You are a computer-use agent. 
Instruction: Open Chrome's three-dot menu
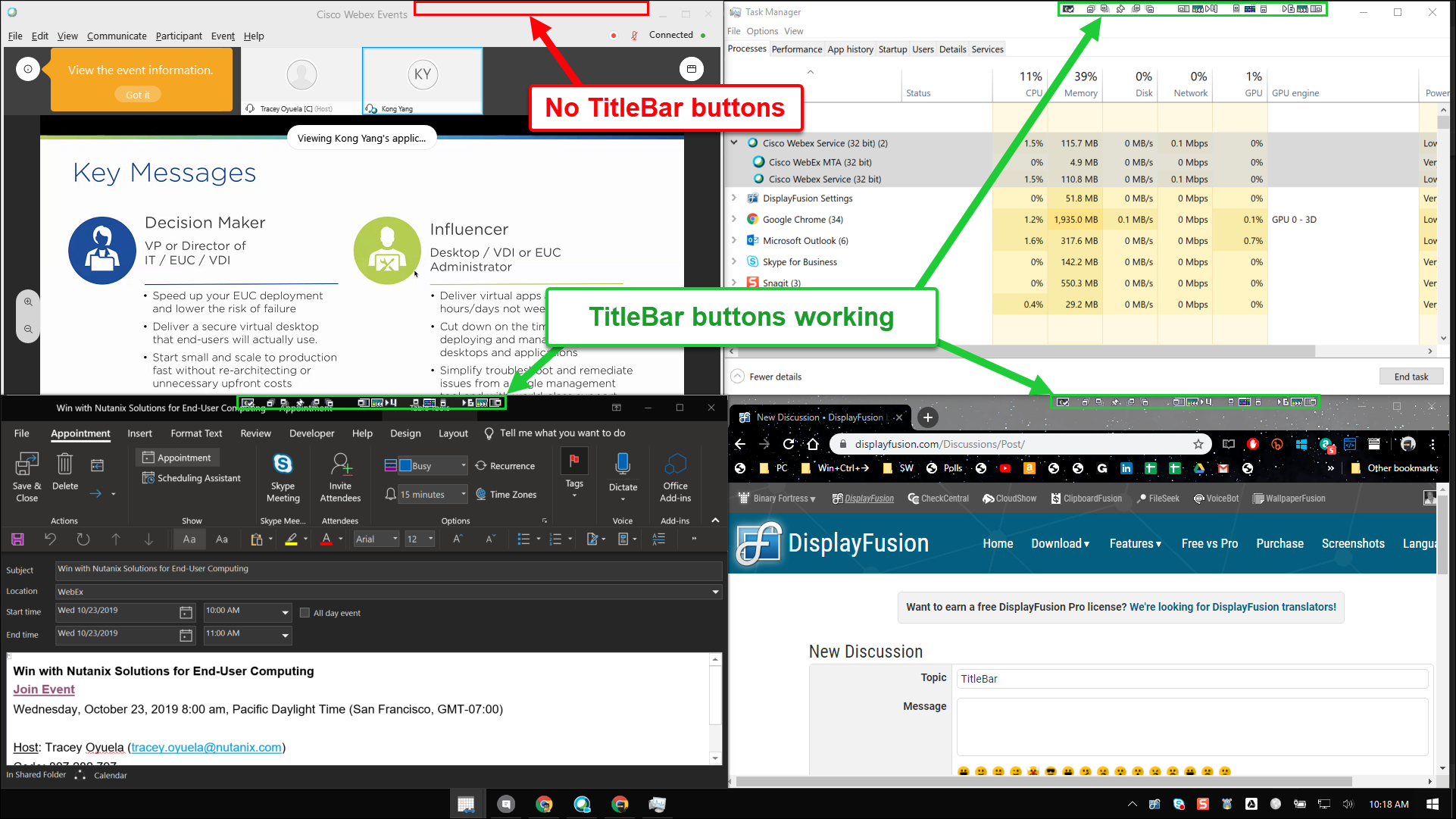pyautogui.click(x=1433, y=444)
